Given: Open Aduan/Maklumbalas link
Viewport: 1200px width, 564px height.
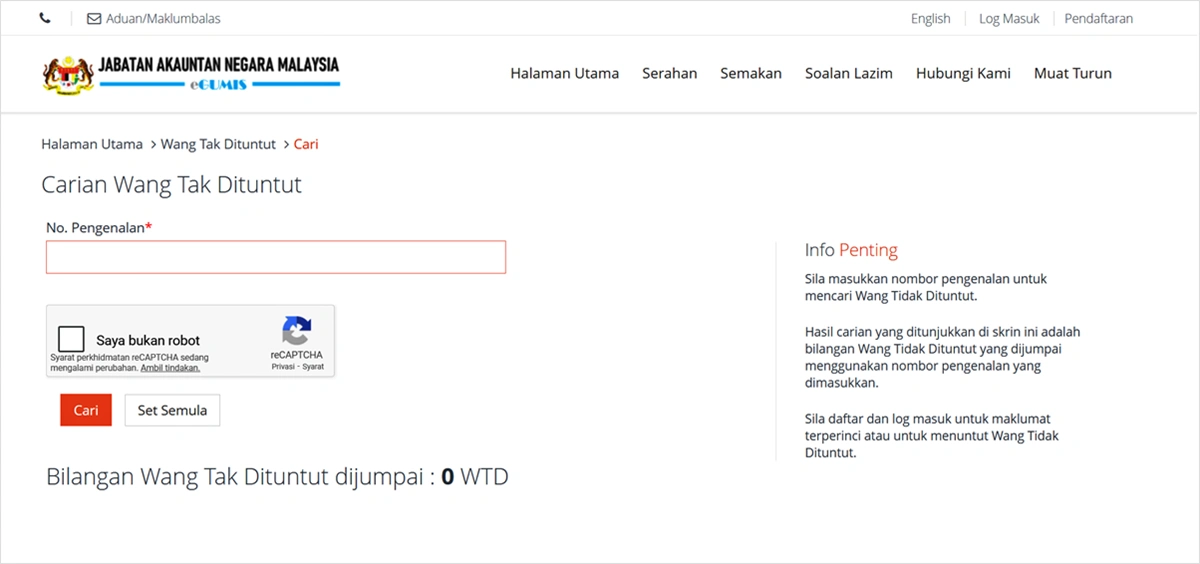Looking at the screenshot, I should pyautogui.click(x=163, y=18).
